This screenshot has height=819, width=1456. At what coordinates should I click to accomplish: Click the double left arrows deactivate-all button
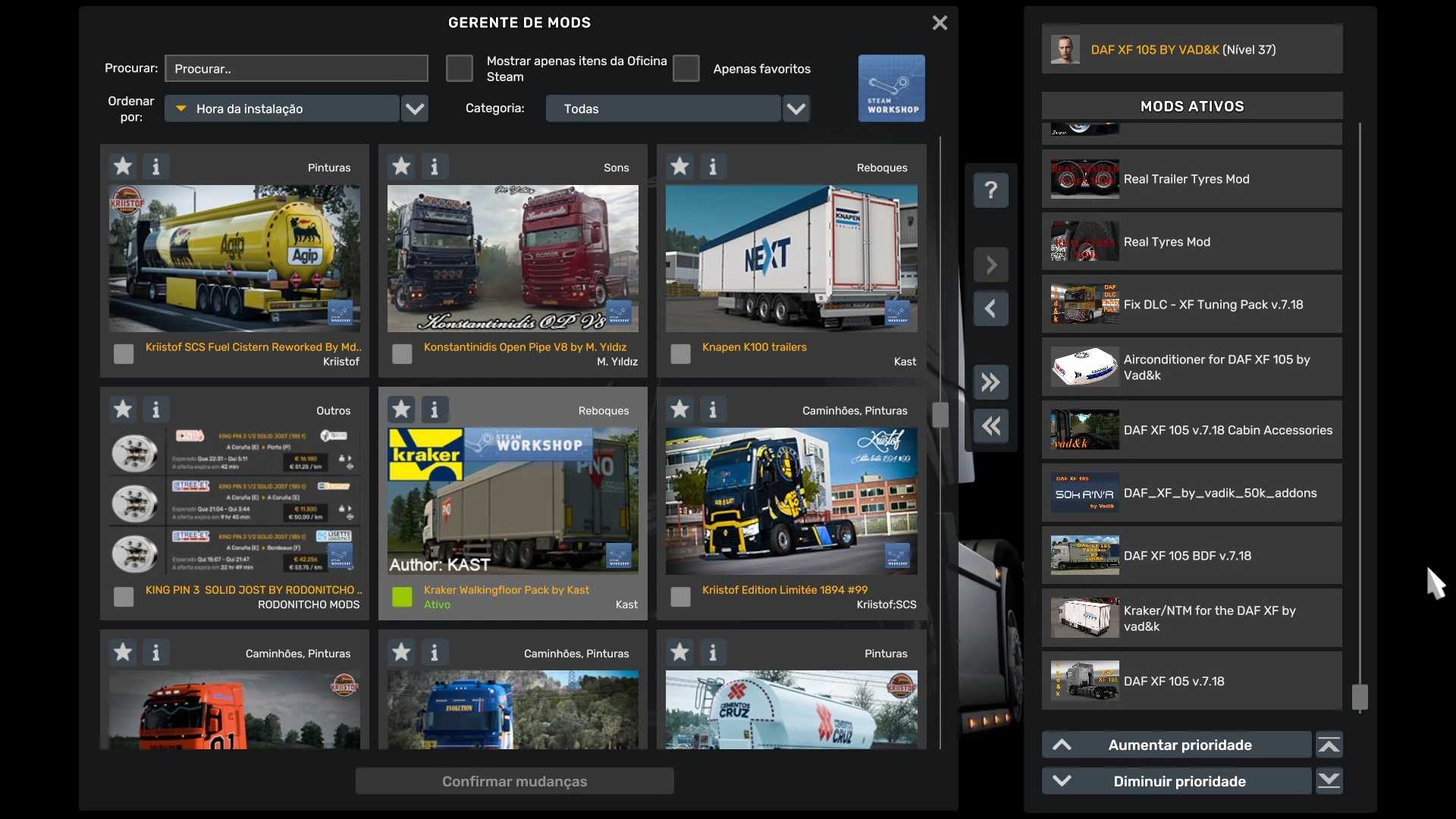[x=990, y=426]
